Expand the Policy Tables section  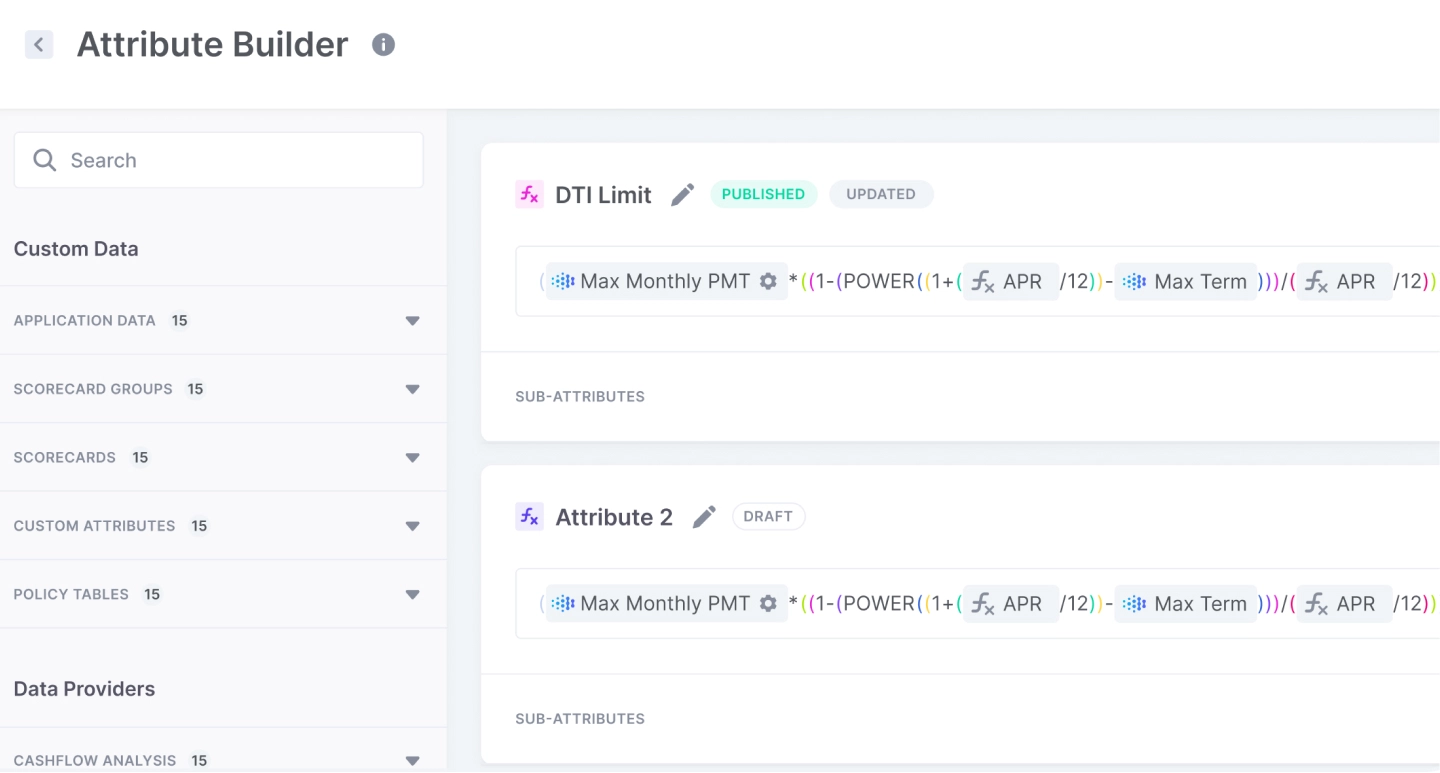click(412, 594)
